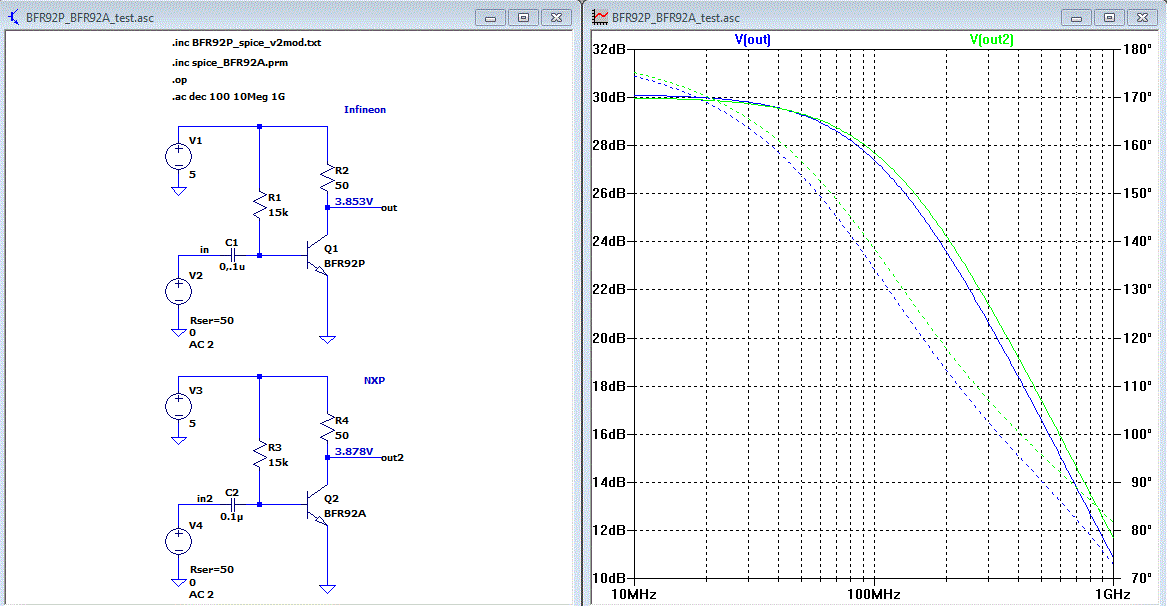Click the BFR92P model name
This screenshot has width=1167, height=606.
[345, 264]
